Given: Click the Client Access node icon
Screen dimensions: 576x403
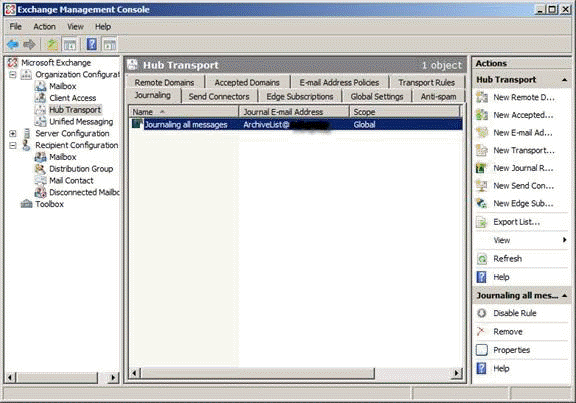Looking at the screenshot, I should [x=40, y=98].
